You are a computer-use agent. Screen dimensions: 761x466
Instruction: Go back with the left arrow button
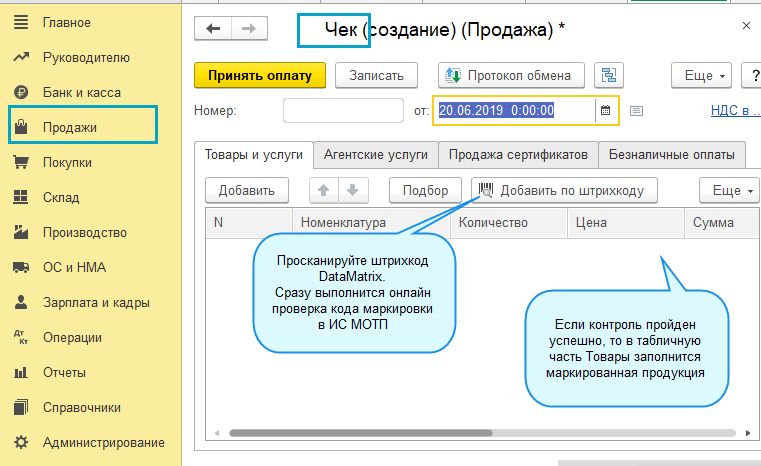point(213,28)
